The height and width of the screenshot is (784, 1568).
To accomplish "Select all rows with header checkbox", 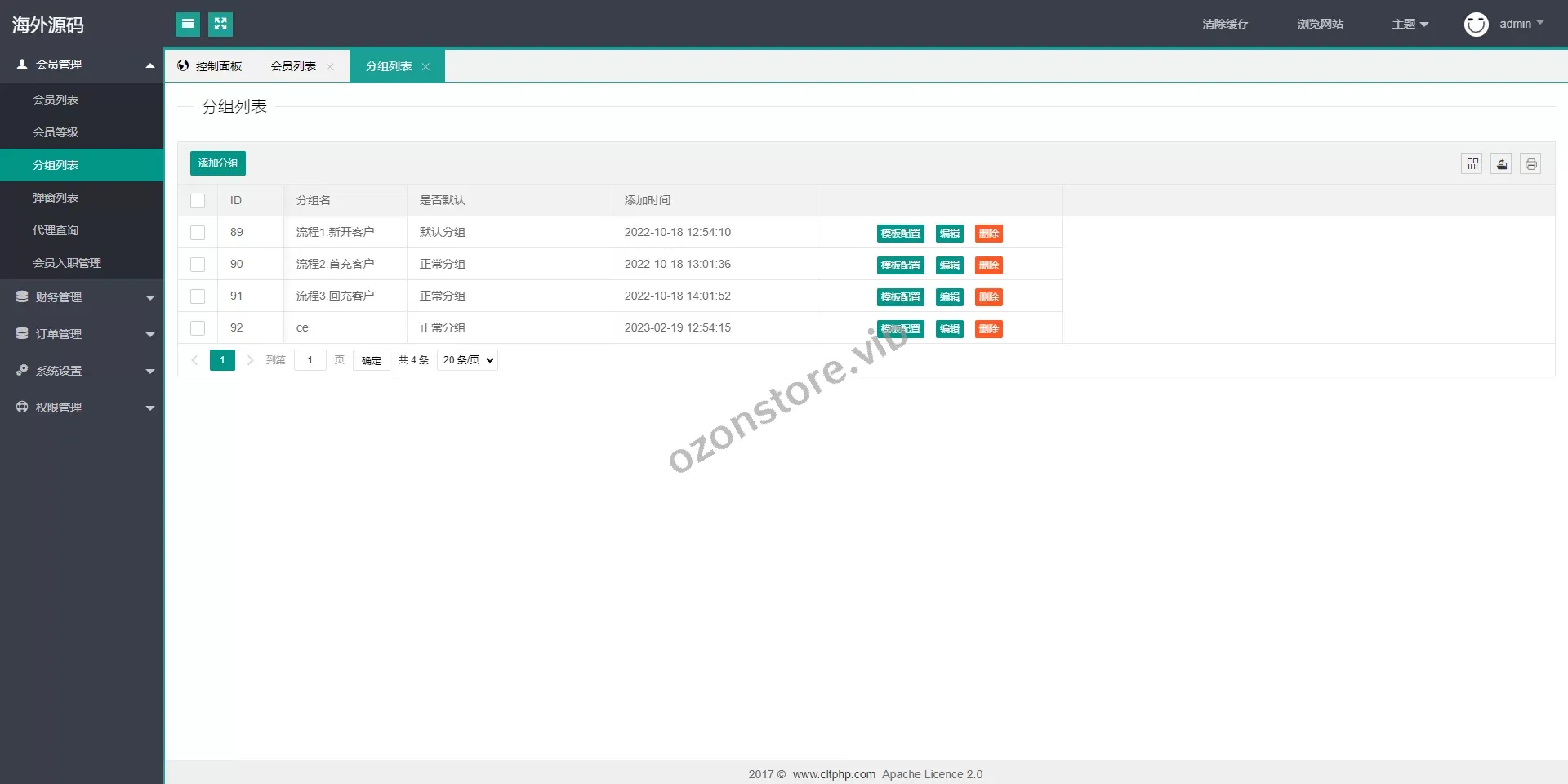I will coord(198,201).
